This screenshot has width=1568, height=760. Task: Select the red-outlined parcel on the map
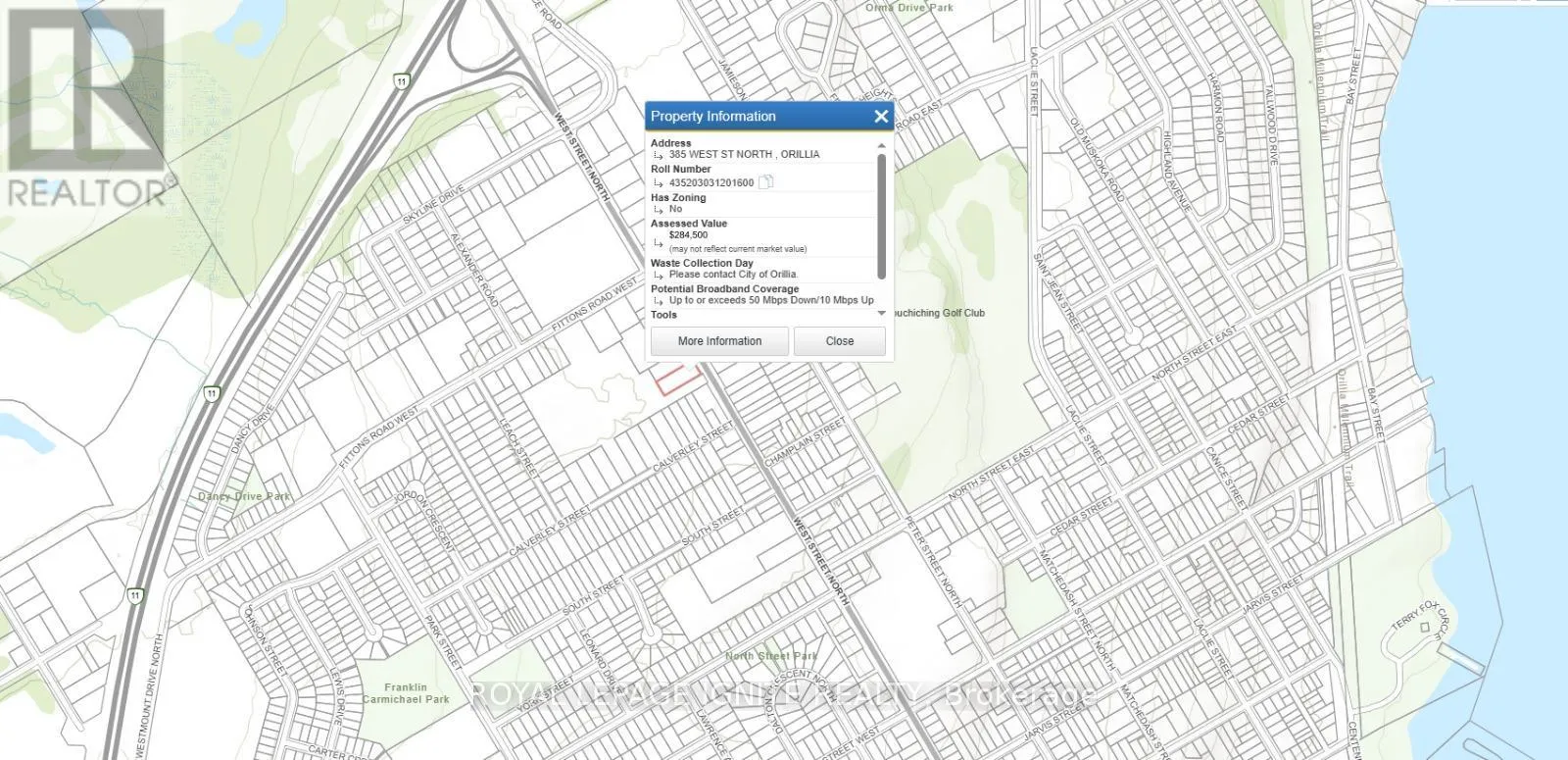[x=676, y=379]
